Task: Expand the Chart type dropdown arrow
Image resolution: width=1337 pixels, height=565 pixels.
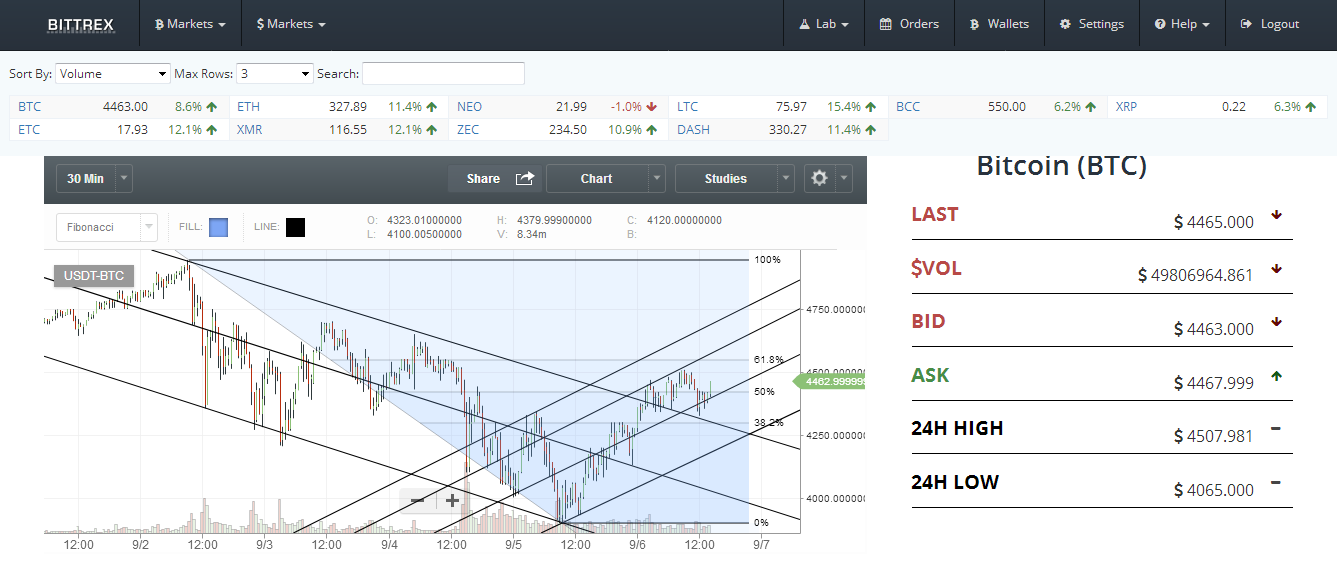Action: (657, 179)
